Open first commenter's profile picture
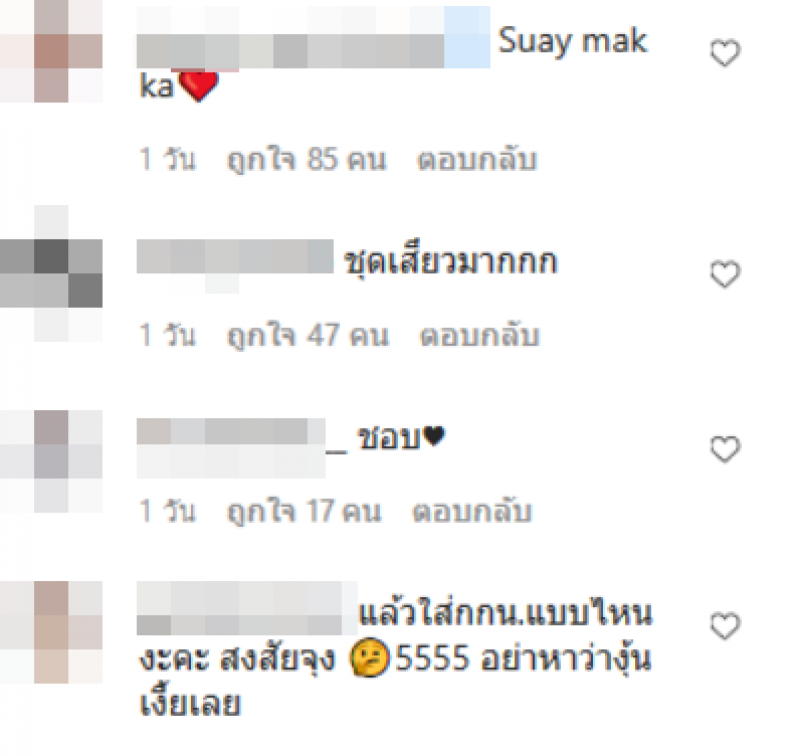Viewport: 800px width, 756px height. click(x=51, y=51)
